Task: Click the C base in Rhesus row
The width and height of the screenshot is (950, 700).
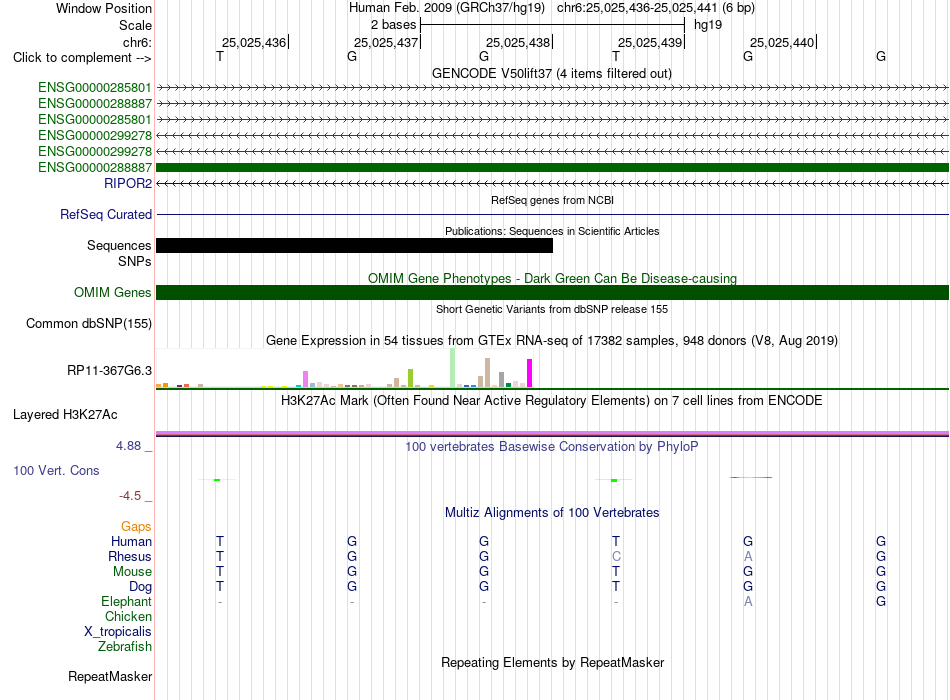Action: coord(616,556)
